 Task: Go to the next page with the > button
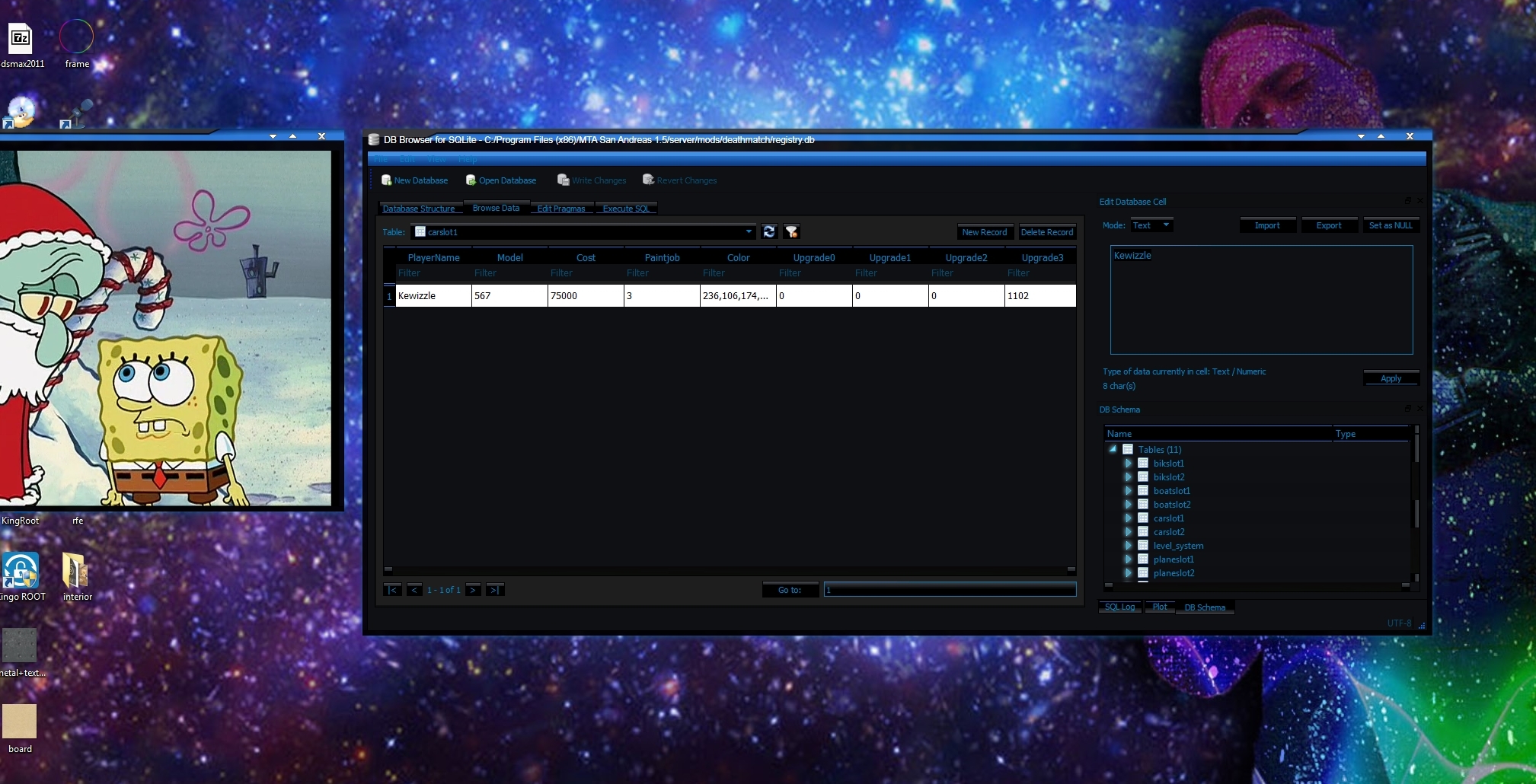pos(473,590)
